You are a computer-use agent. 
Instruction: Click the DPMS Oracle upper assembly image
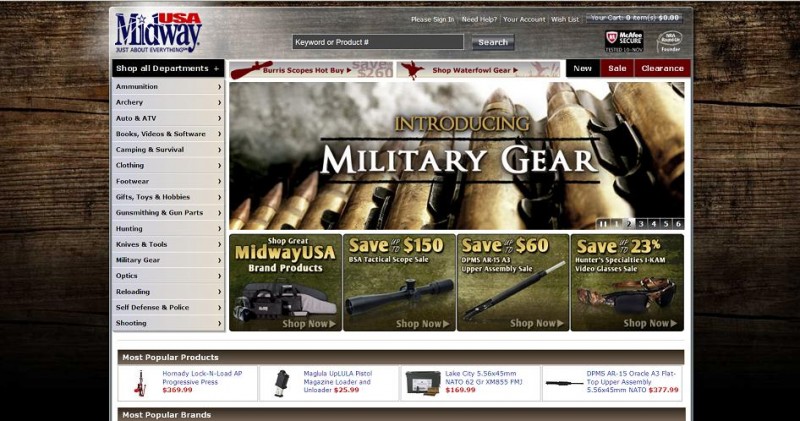tap(564, 383)
